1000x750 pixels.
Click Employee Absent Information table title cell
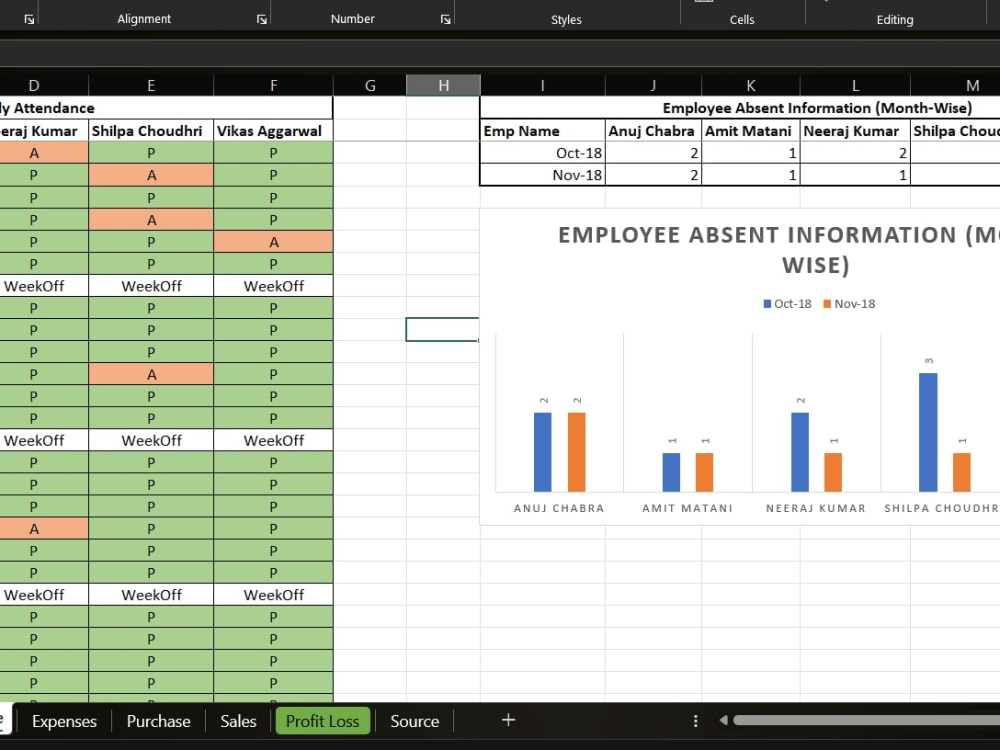click(740, 108)
